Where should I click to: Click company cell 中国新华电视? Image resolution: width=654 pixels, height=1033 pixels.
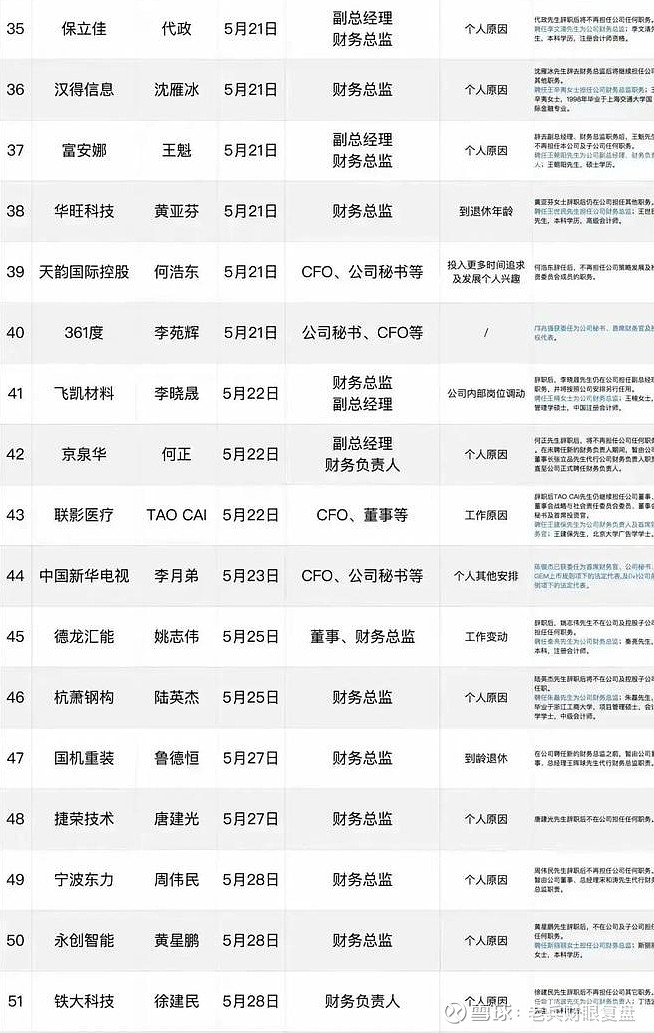click(84, 576)
